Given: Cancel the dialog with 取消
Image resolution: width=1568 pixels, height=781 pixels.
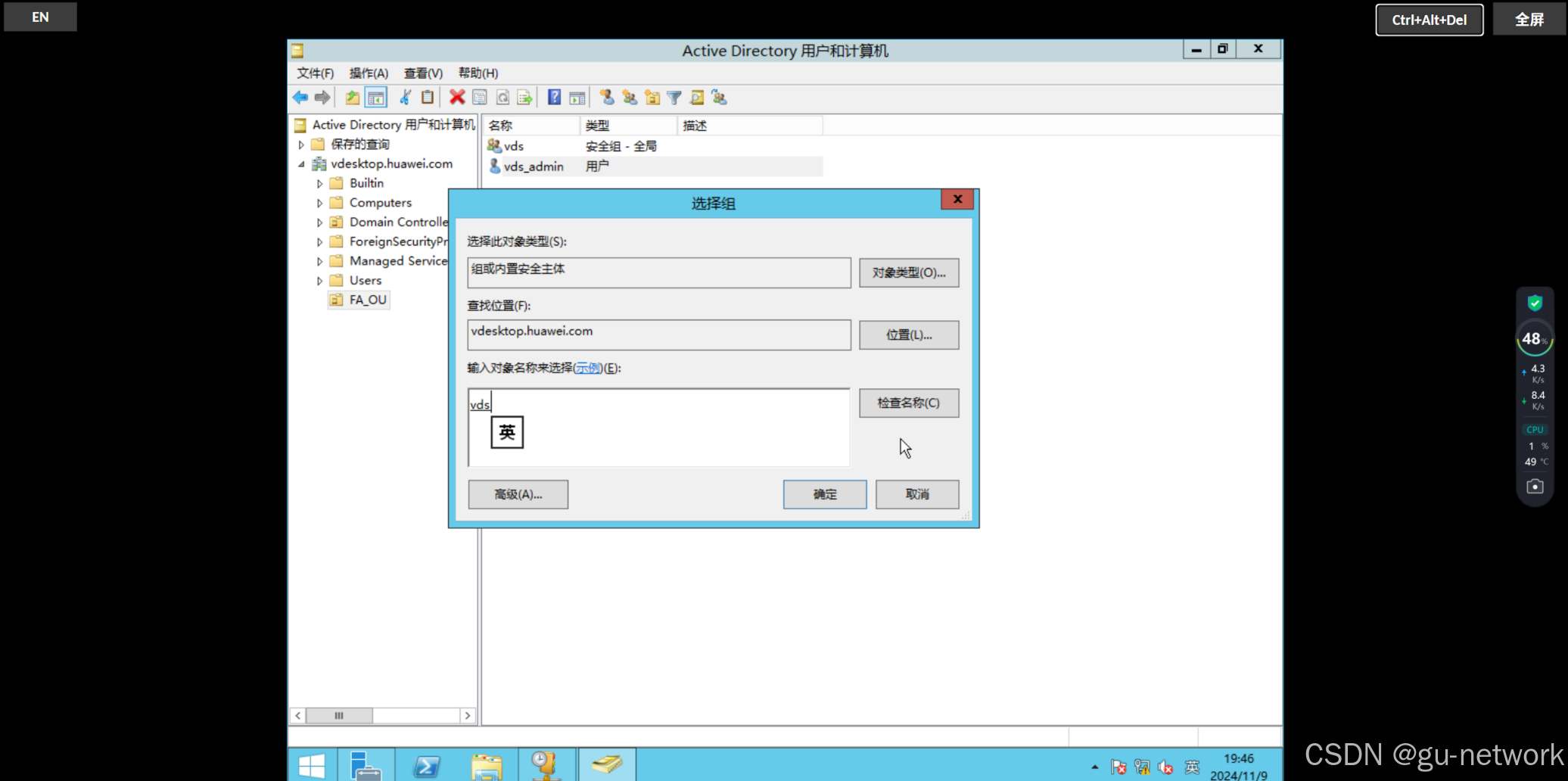Looking at the screenshot, I should [x=917, y=494].
